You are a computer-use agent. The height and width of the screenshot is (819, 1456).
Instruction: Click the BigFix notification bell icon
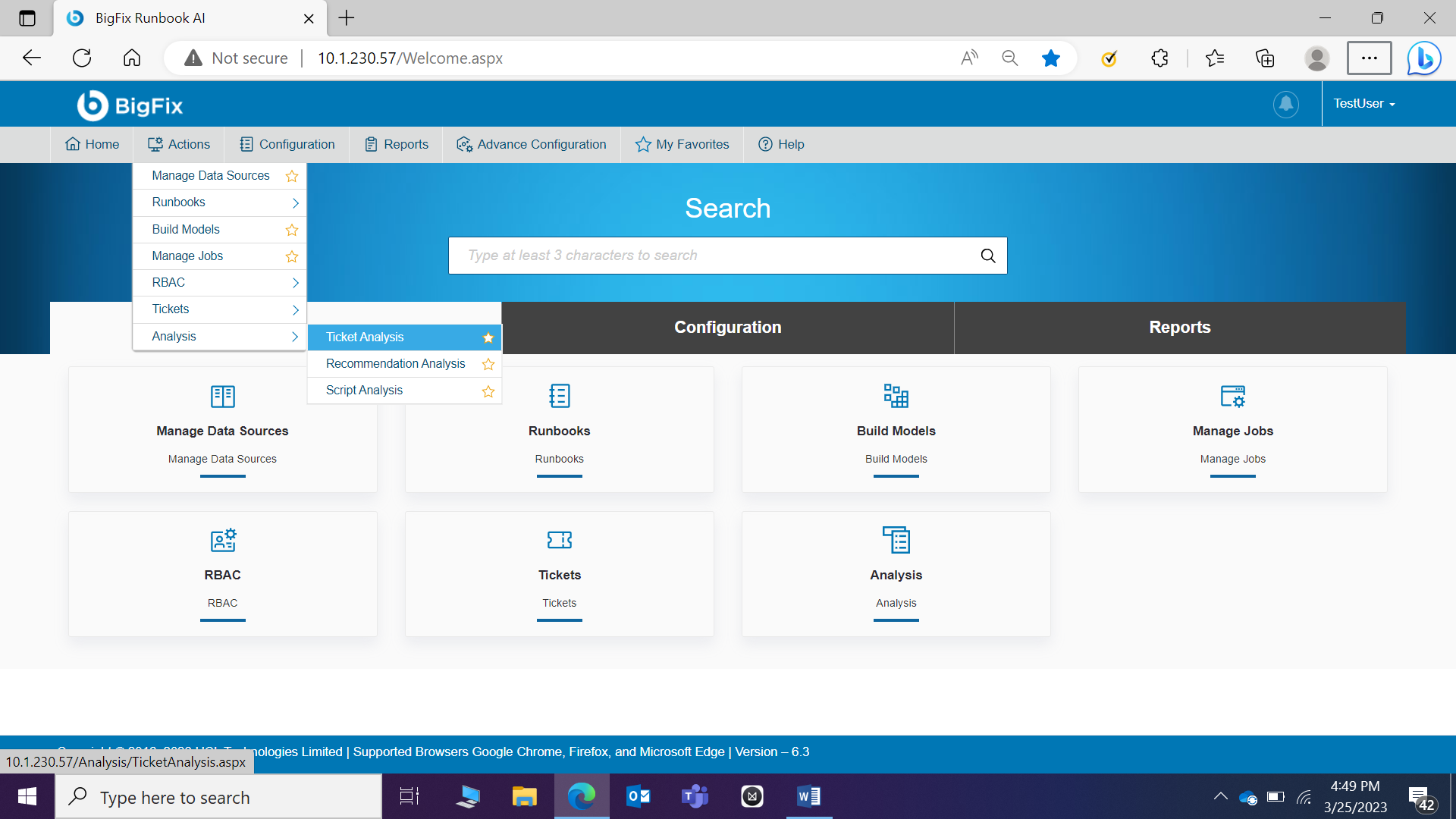(x=1285, y=104)
